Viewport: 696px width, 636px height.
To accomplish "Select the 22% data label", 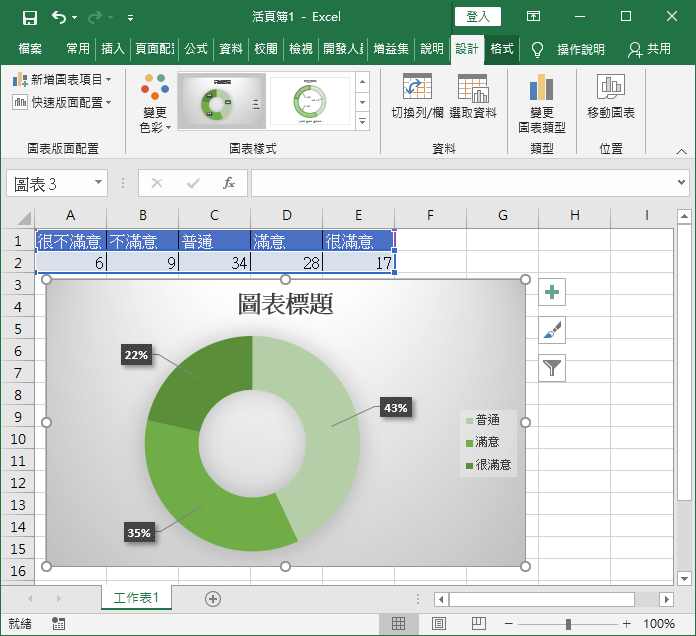I will [136, 355].
